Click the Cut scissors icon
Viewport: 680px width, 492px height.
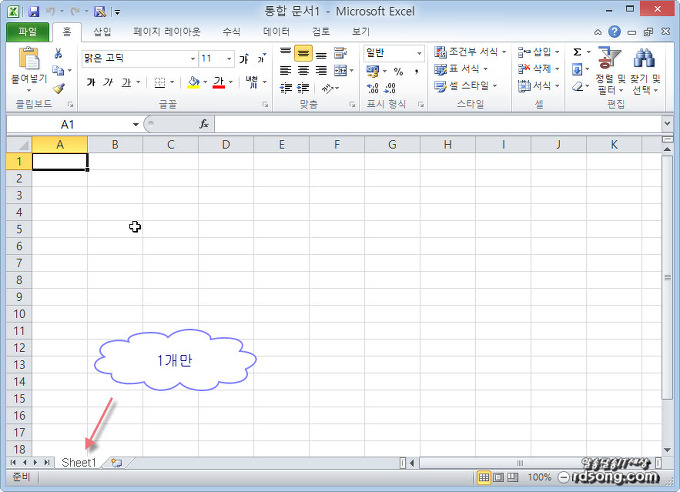click(58, 53)
